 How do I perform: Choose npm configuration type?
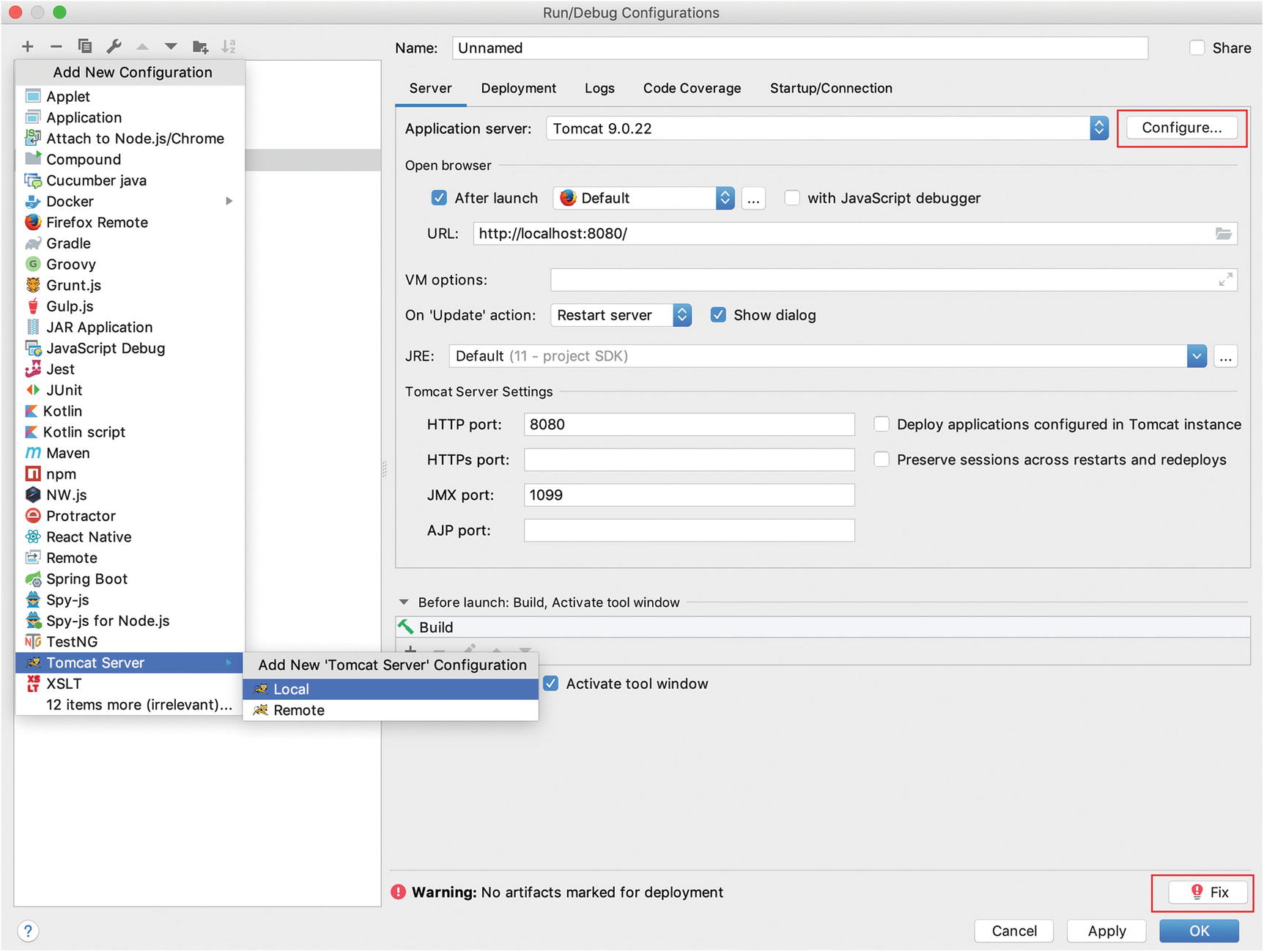coord(130,474)
